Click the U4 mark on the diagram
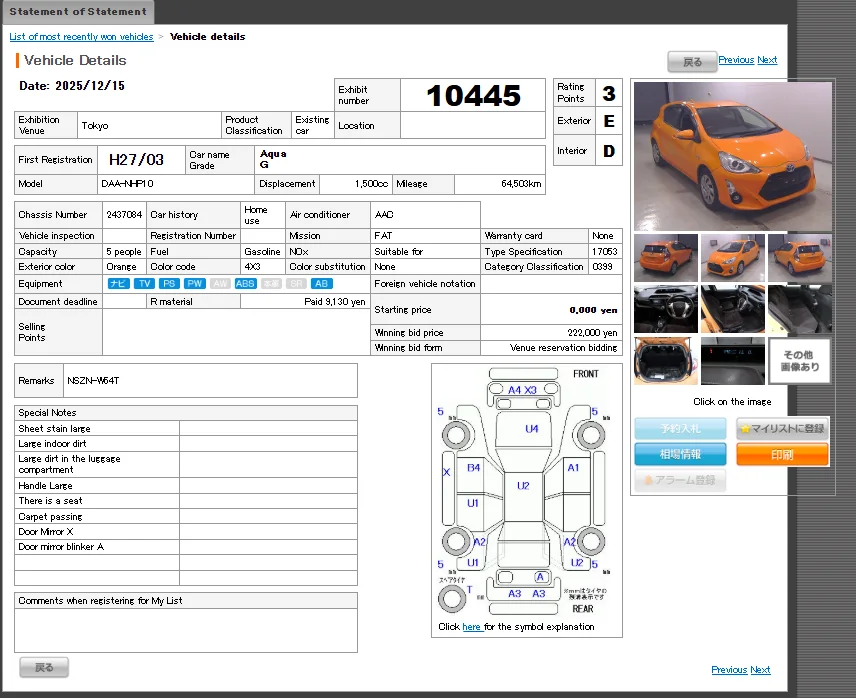The image size is (856, 698). pos(532,428)
